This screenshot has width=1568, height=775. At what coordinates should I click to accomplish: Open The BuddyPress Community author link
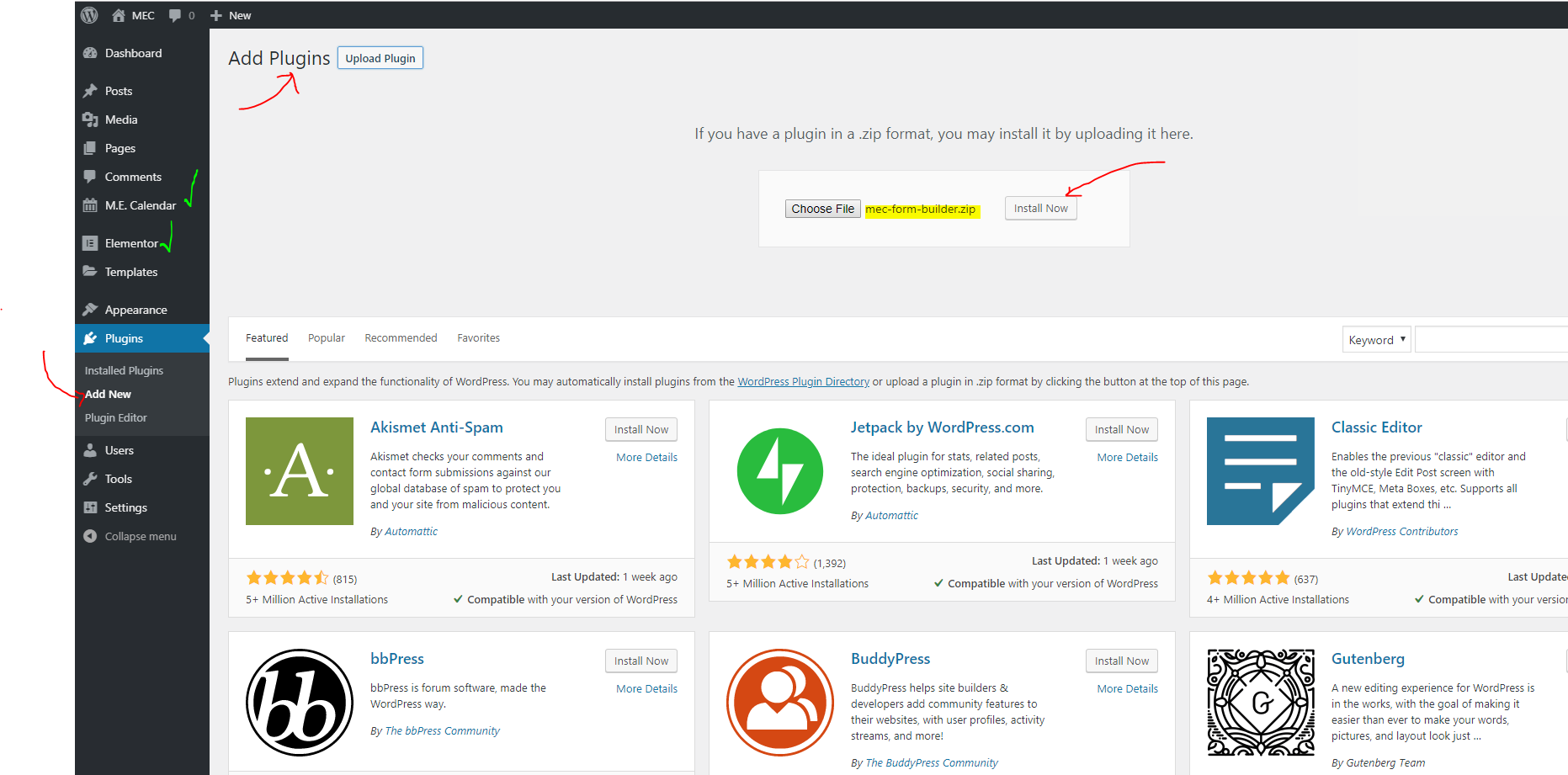pyautogui.click(x=931, y=762)
